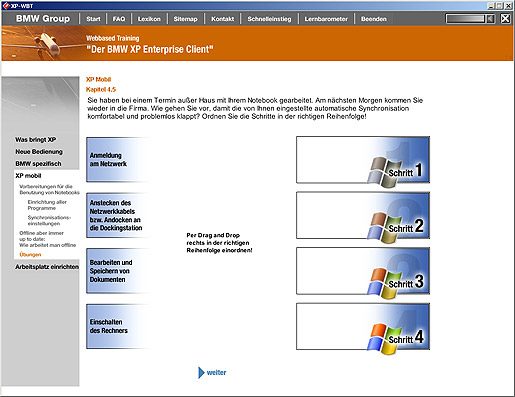Select 'XP mobil' chapter in sidebar
This screenshot has width=515, height=397.
(x=28, y=176)
